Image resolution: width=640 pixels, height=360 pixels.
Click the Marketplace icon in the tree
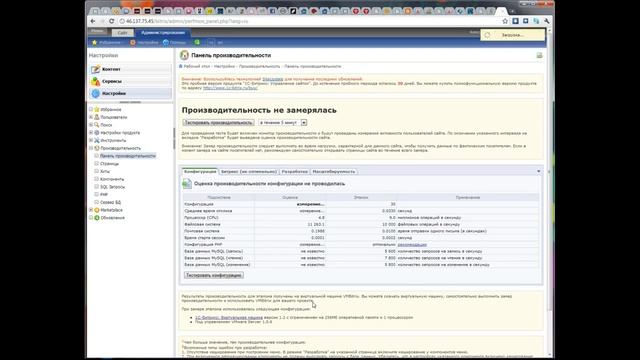click(x=97, y=210)
